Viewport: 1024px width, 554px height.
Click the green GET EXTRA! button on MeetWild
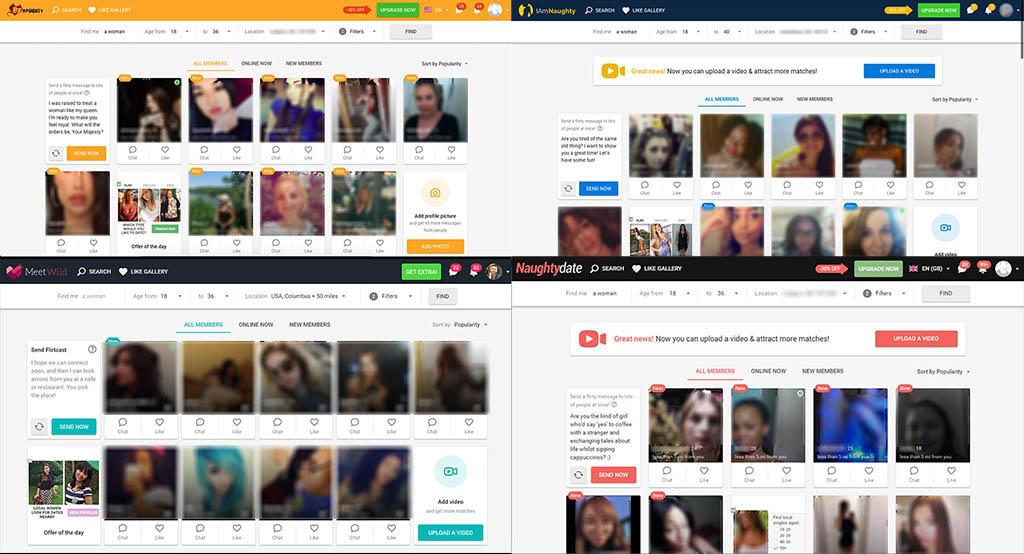point(421,272)
